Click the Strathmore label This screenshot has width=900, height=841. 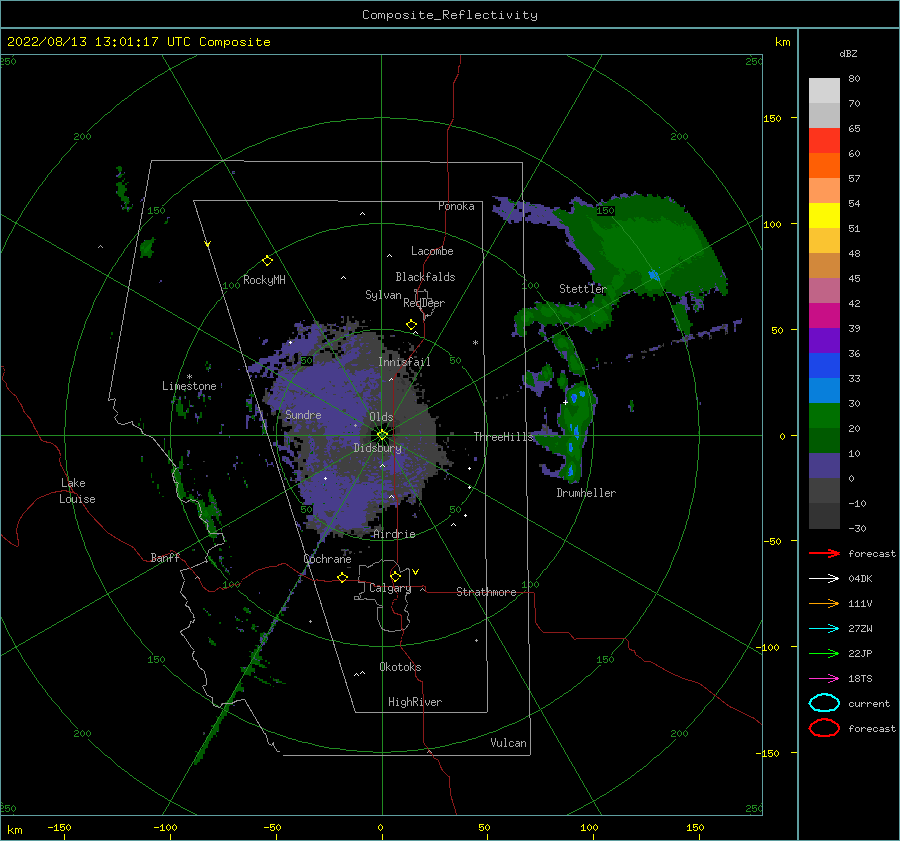point(486,592)
